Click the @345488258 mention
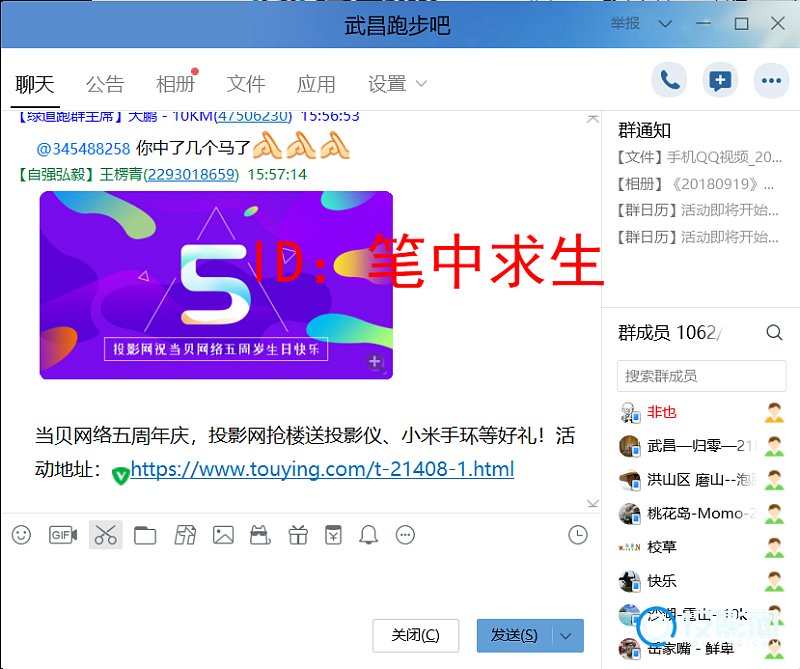Viewport: 800px width, 669px height. coord(84,149)
